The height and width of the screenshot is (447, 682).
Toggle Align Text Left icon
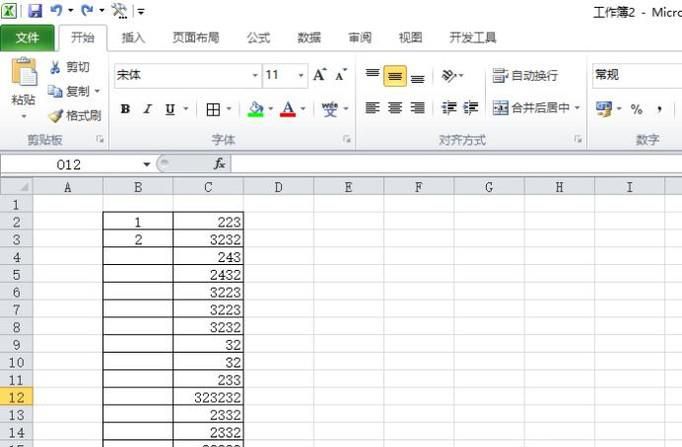click(372, 108)
